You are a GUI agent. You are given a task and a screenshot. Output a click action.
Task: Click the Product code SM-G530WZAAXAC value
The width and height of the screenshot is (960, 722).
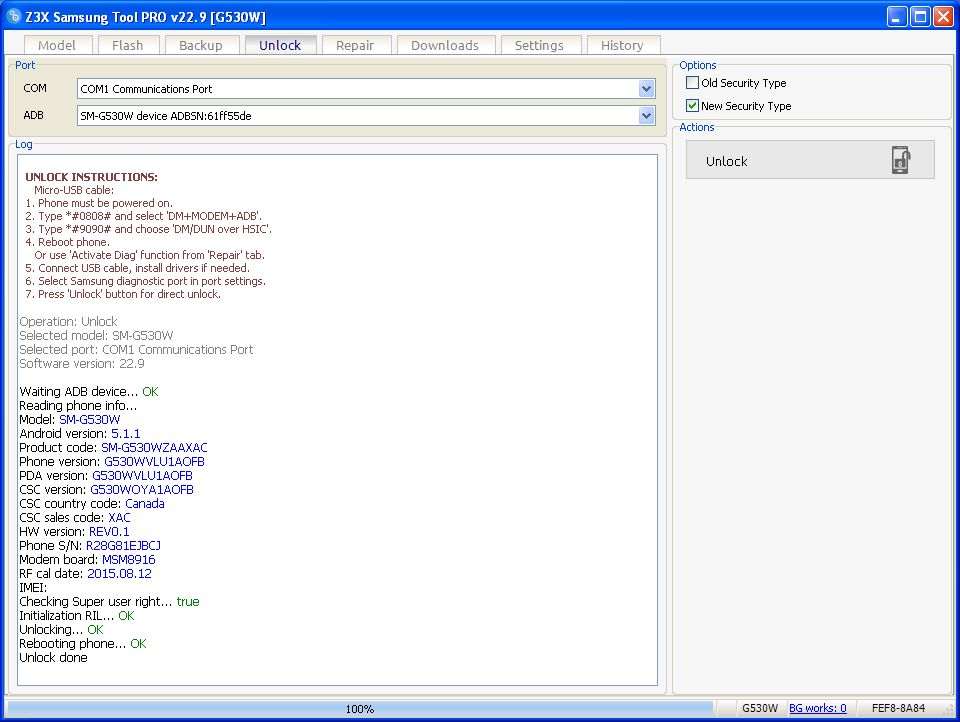click(x=154, y=448)
